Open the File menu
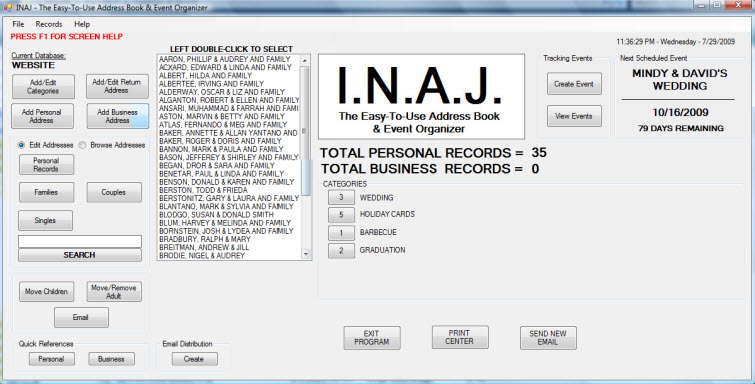This screenshot has height=384, width=755. click(x=18, y=24)
